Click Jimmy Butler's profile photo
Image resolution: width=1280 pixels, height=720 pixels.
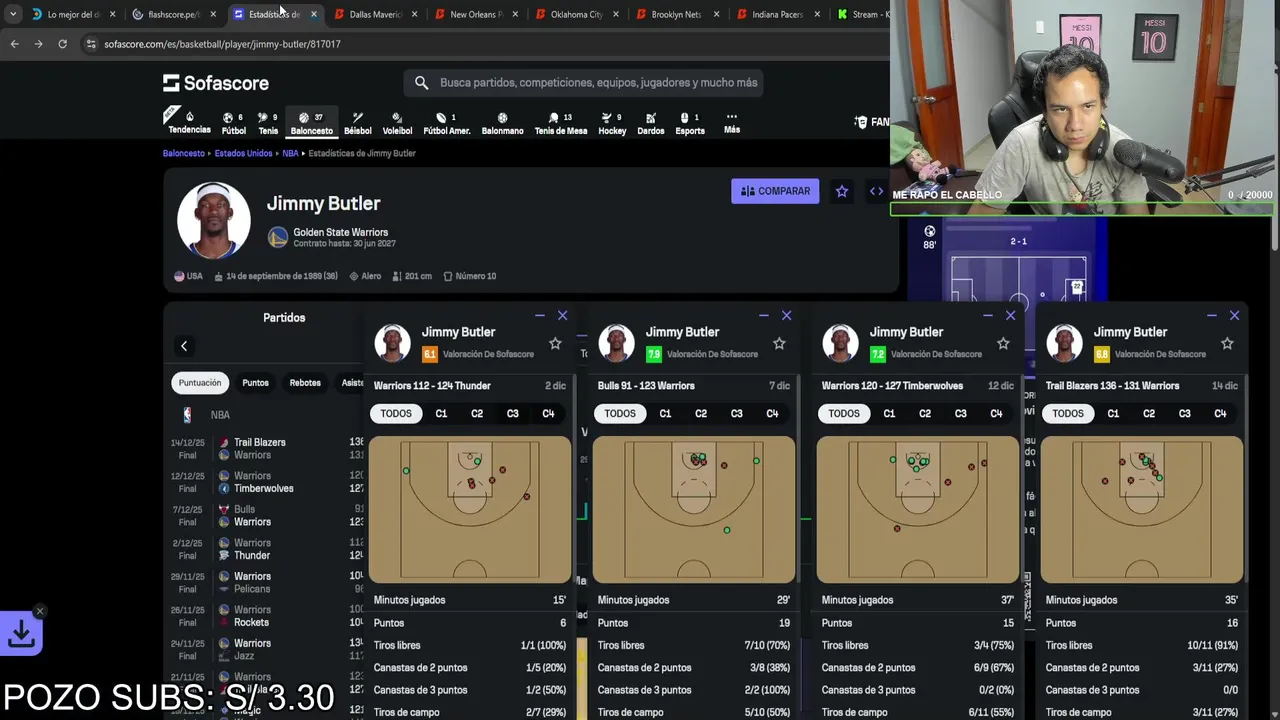pos(213,220)
